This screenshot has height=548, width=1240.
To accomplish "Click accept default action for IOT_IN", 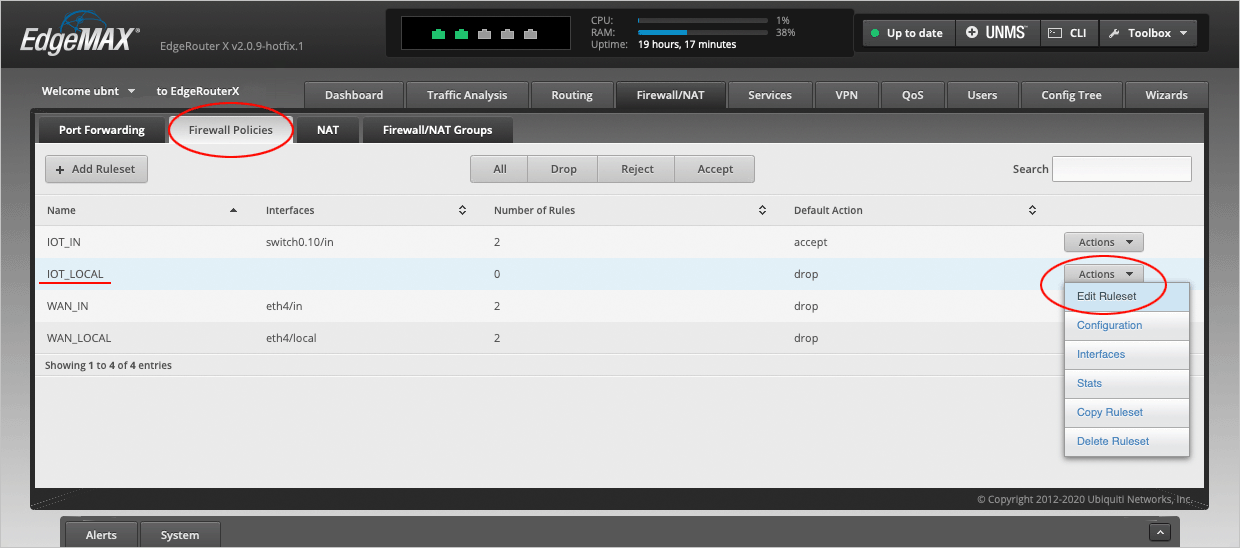I will pos(810,242).
